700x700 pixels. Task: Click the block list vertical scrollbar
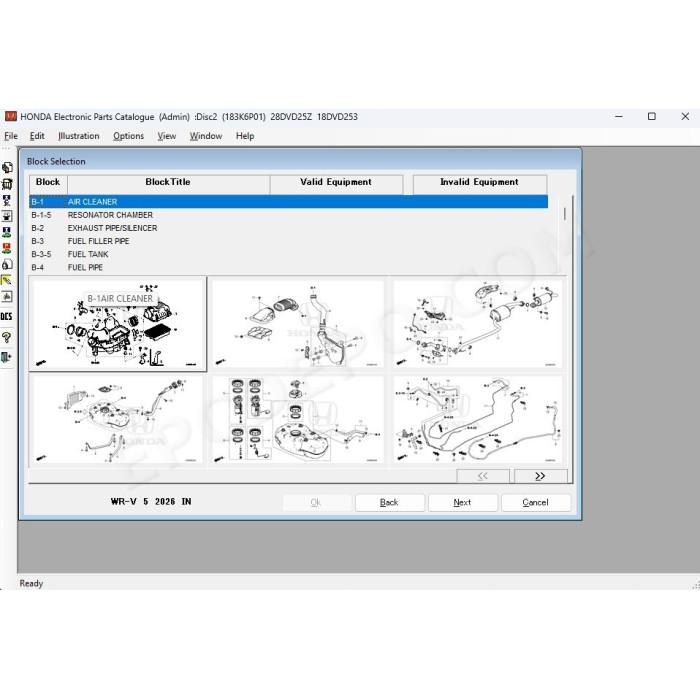click(565, 234)
